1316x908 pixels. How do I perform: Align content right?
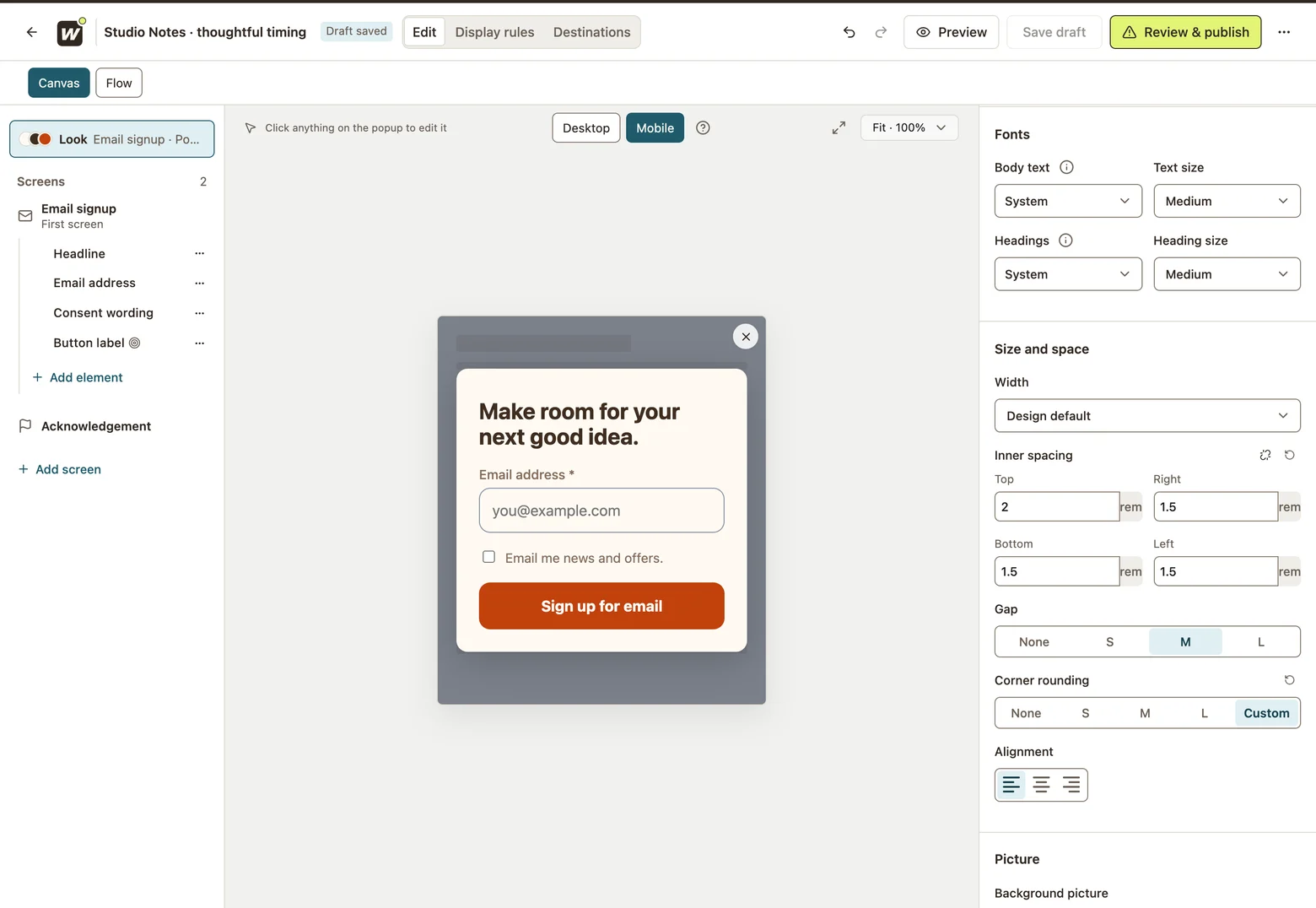point(1071,785)
